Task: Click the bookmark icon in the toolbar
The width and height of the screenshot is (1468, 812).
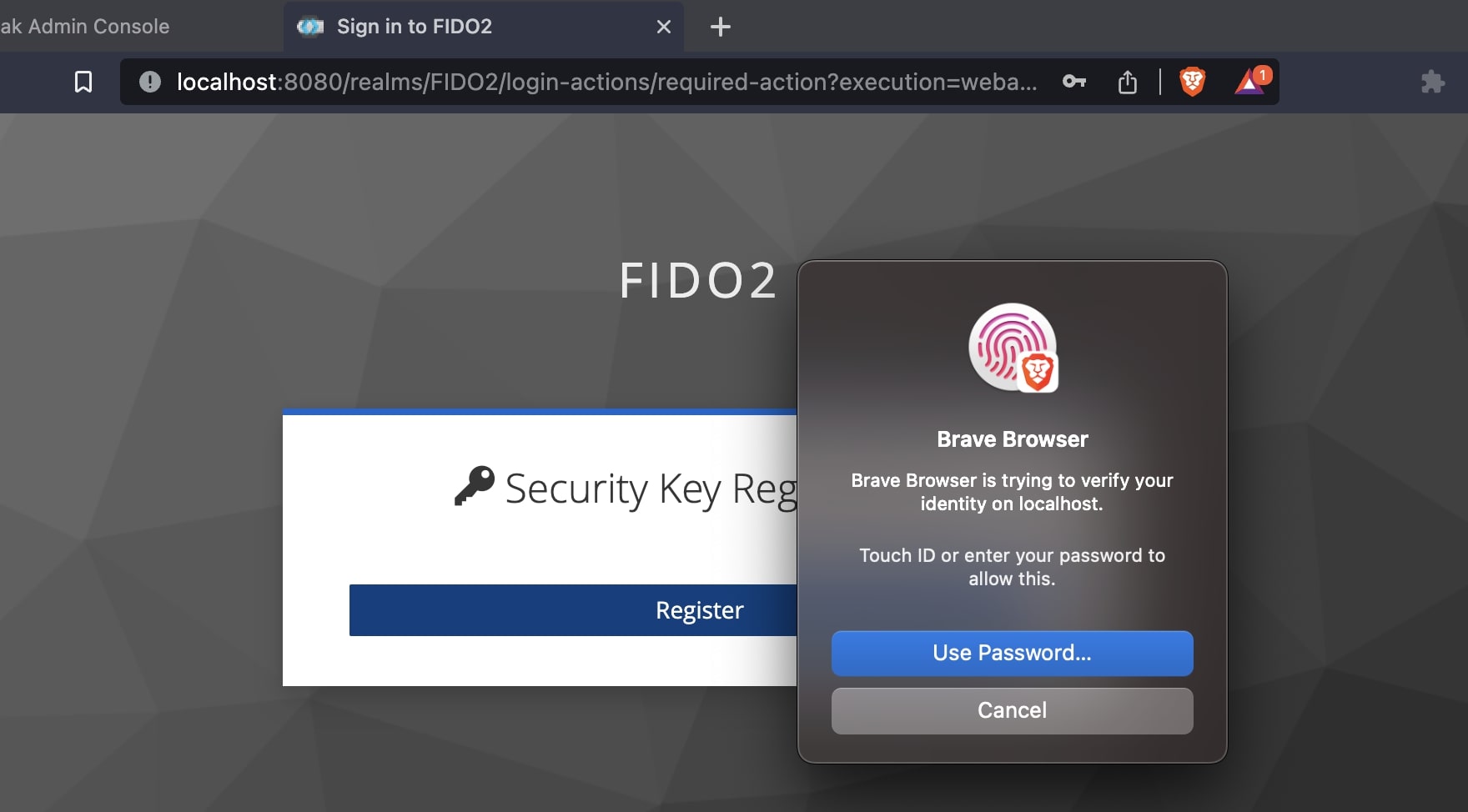Action: point(83,82)
